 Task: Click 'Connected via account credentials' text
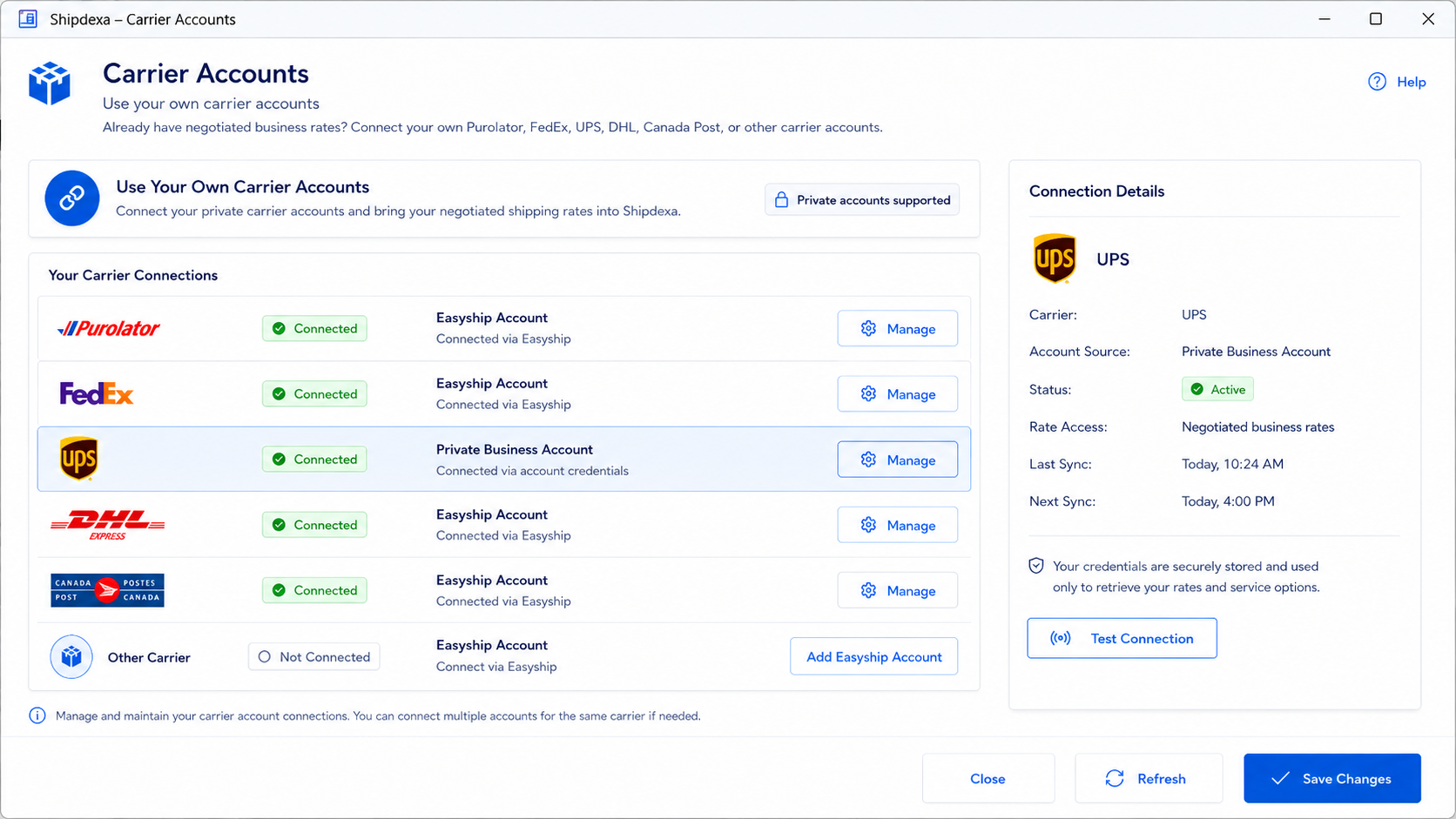point(532,471)
